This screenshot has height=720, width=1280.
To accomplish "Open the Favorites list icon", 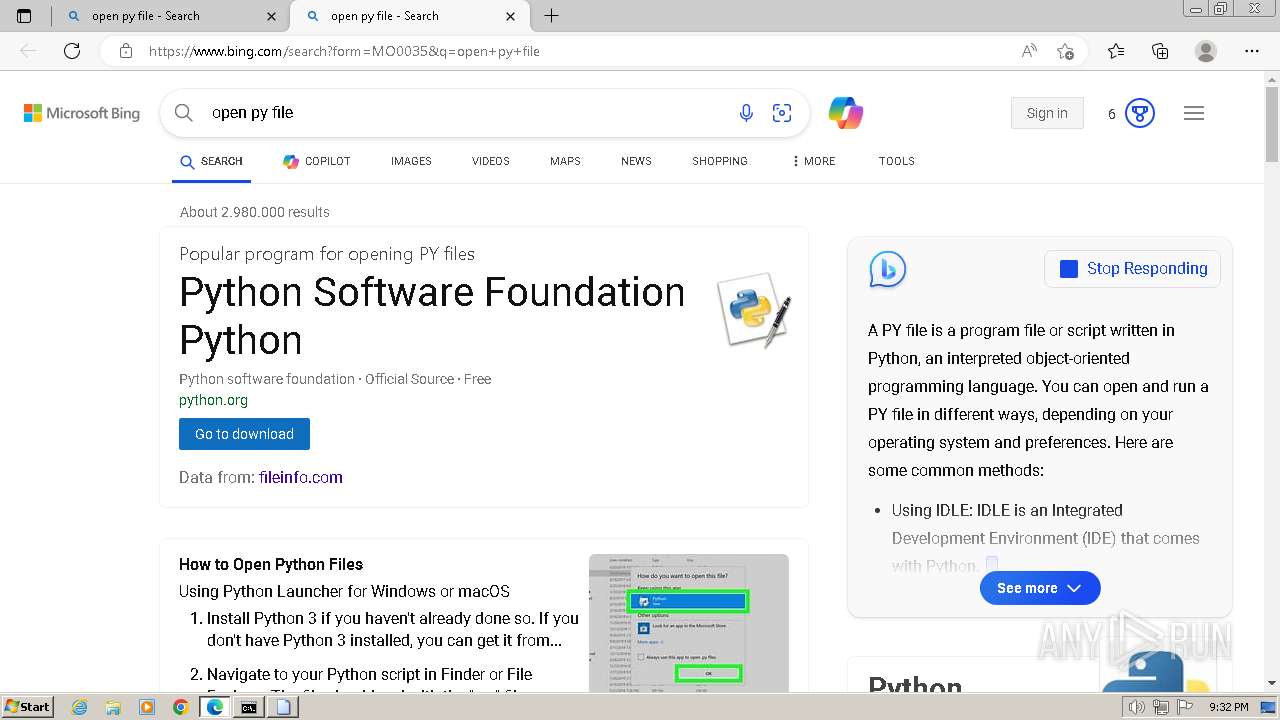I will 1116,51.
